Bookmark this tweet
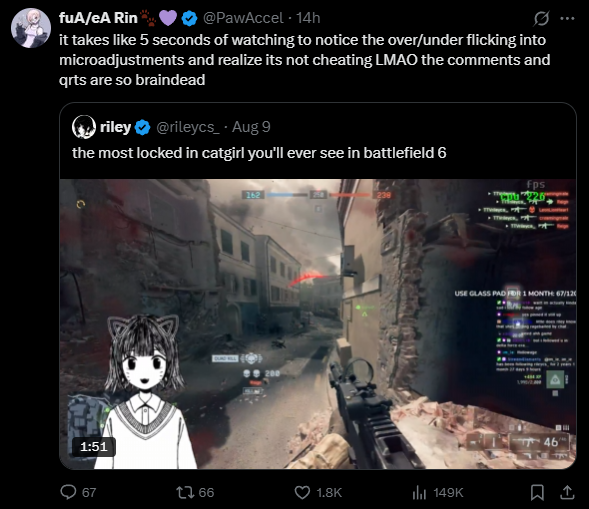The image size is (589, 509). coord(537,492)
